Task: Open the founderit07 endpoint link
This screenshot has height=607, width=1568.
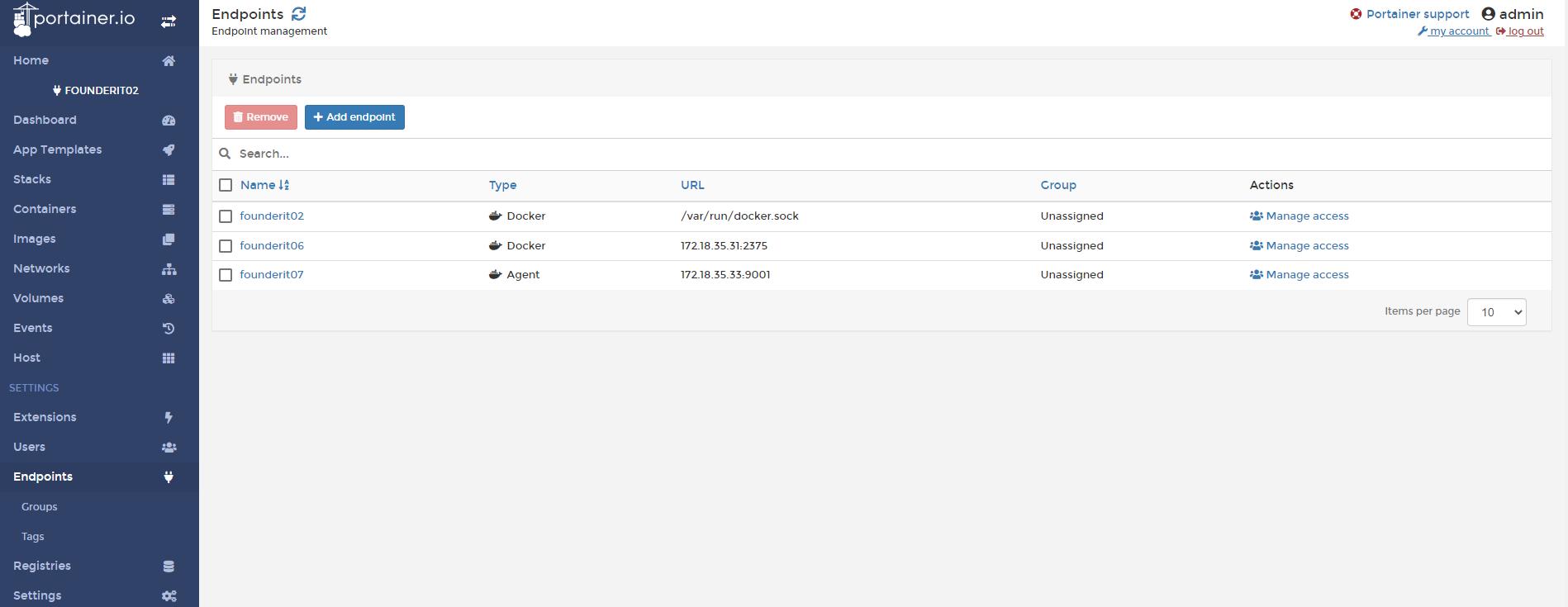Action: (272, 275)
